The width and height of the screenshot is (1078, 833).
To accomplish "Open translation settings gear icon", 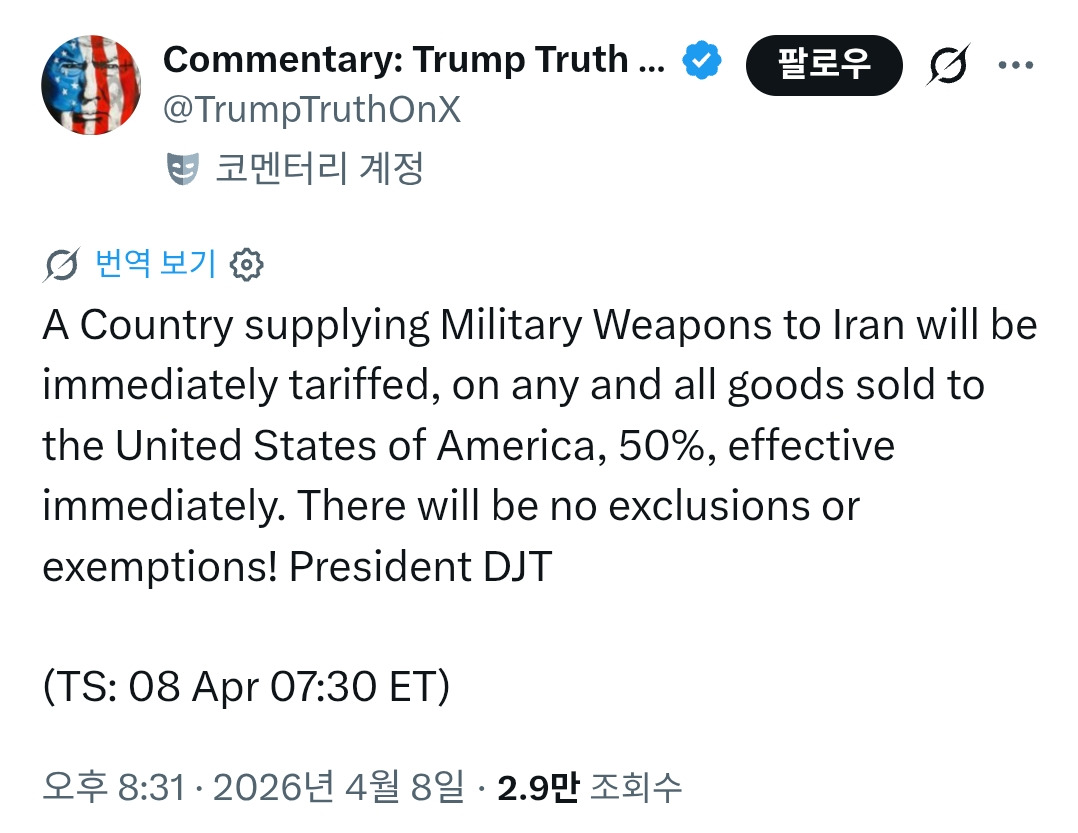I will [246, 265].
